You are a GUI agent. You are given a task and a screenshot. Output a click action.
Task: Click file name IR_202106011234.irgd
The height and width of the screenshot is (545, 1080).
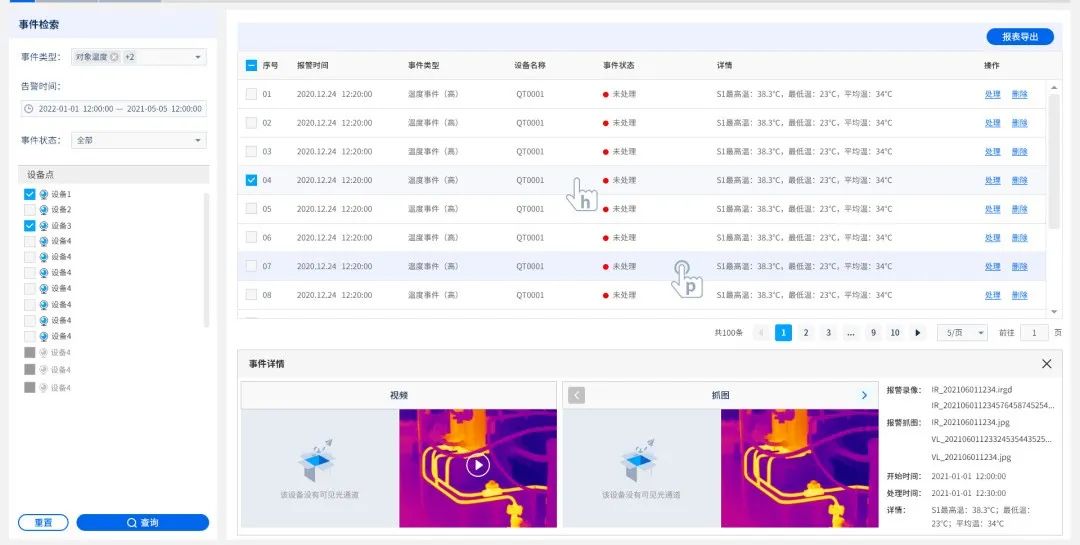pyautogui.click(x=972, y=389)
